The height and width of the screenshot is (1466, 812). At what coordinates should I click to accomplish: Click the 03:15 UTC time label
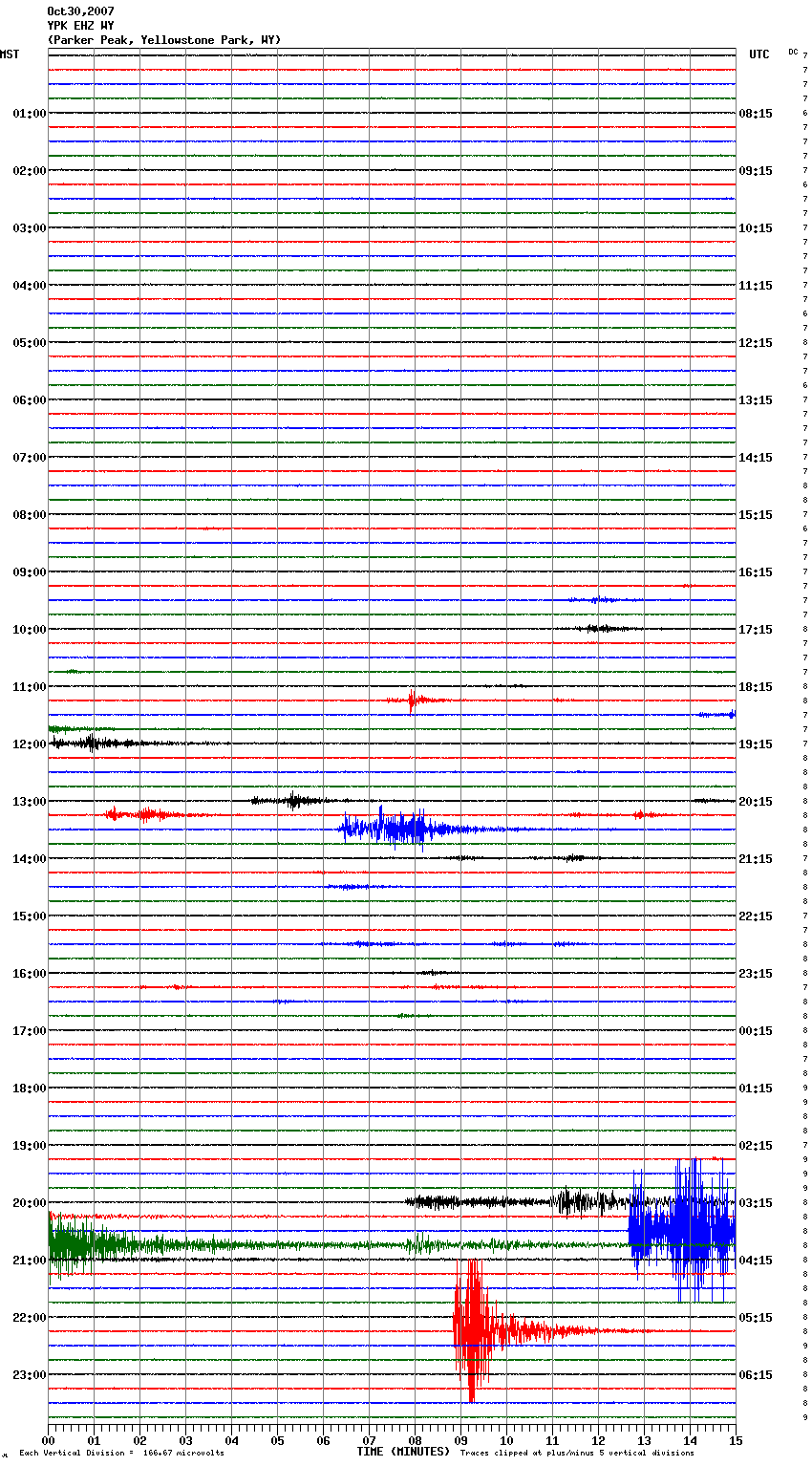pyautogui.click(x=756, y=1203)
